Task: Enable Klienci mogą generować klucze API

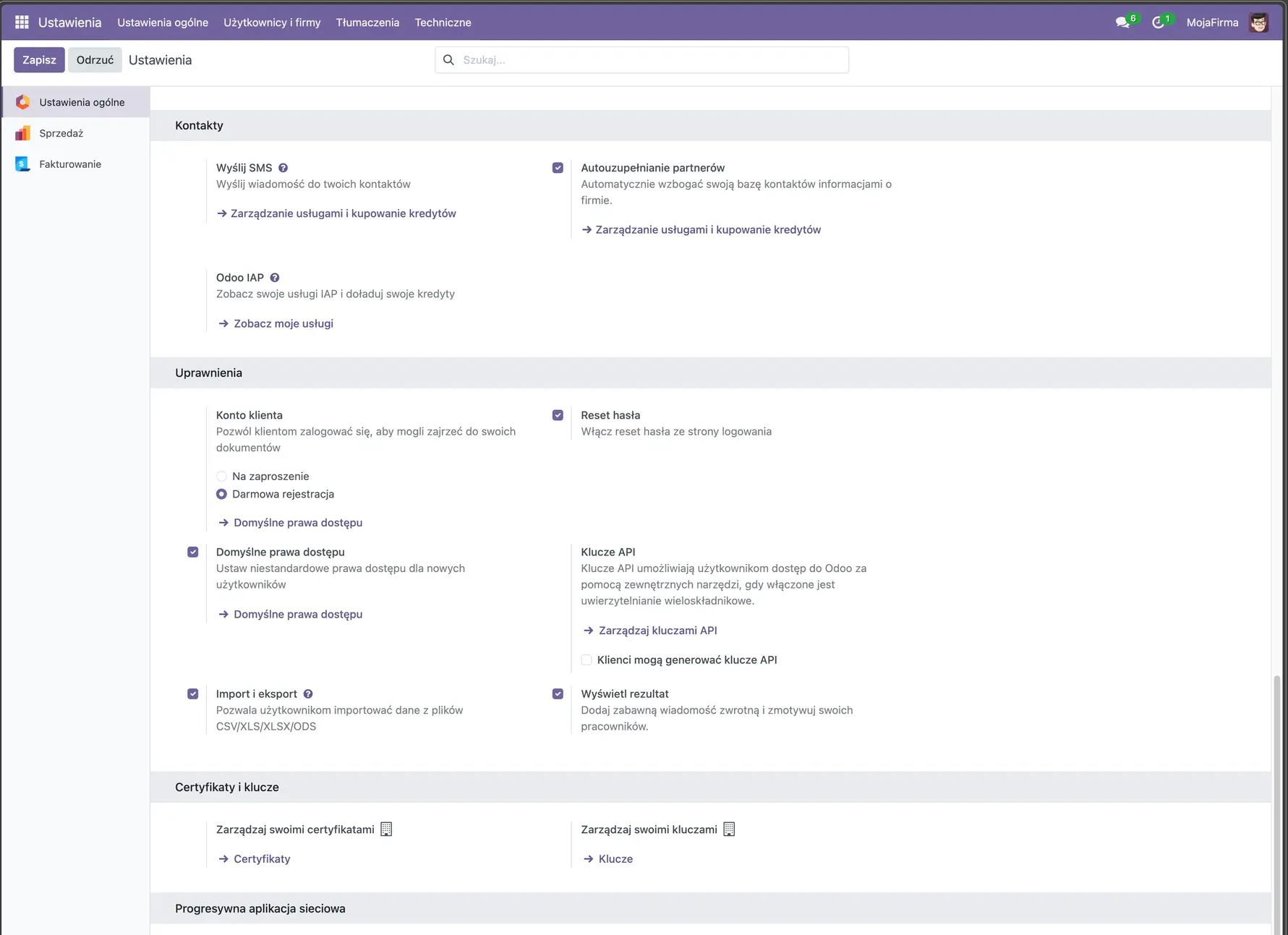Action: [x=586, y=659]
